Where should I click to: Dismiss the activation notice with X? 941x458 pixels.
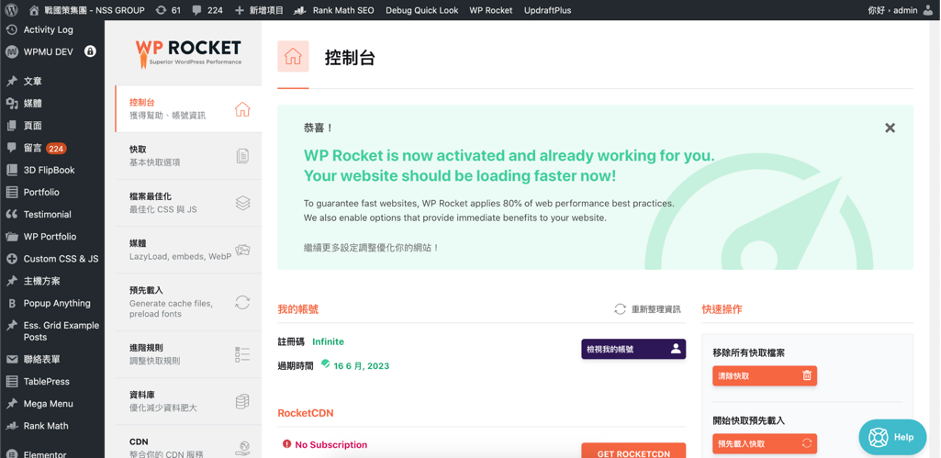(x=890, y=127)
